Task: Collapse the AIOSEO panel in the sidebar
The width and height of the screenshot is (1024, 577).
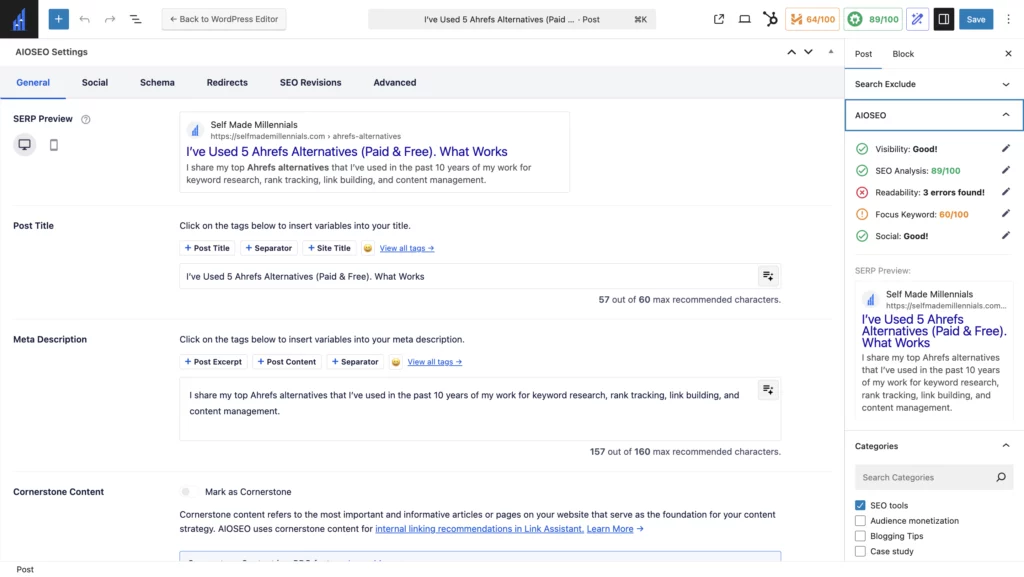Action: tap(1008, 115)
